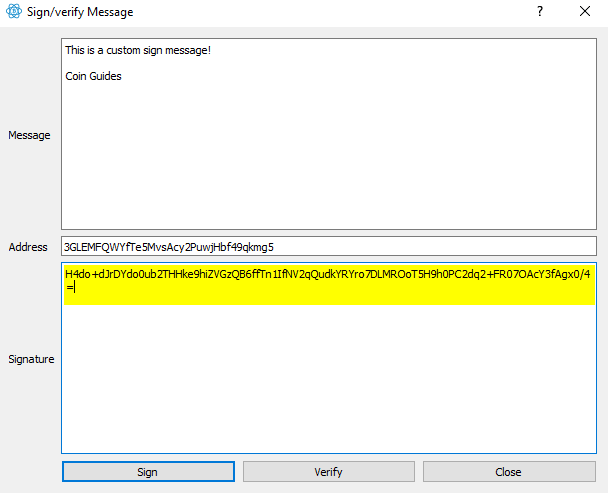Click the Address label
This screenshot has width=608, height=493.
coord(28,247)
